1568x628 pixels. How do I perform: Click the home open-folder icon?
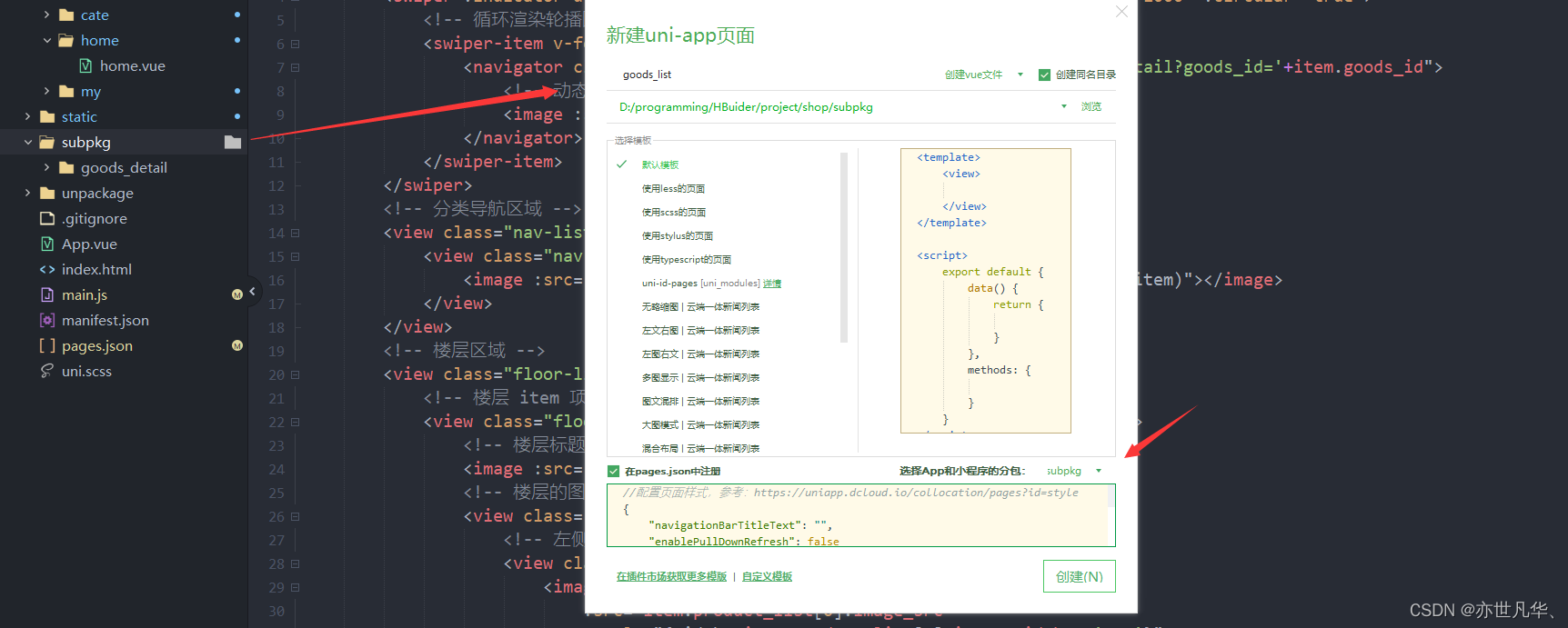pos(66,40)
